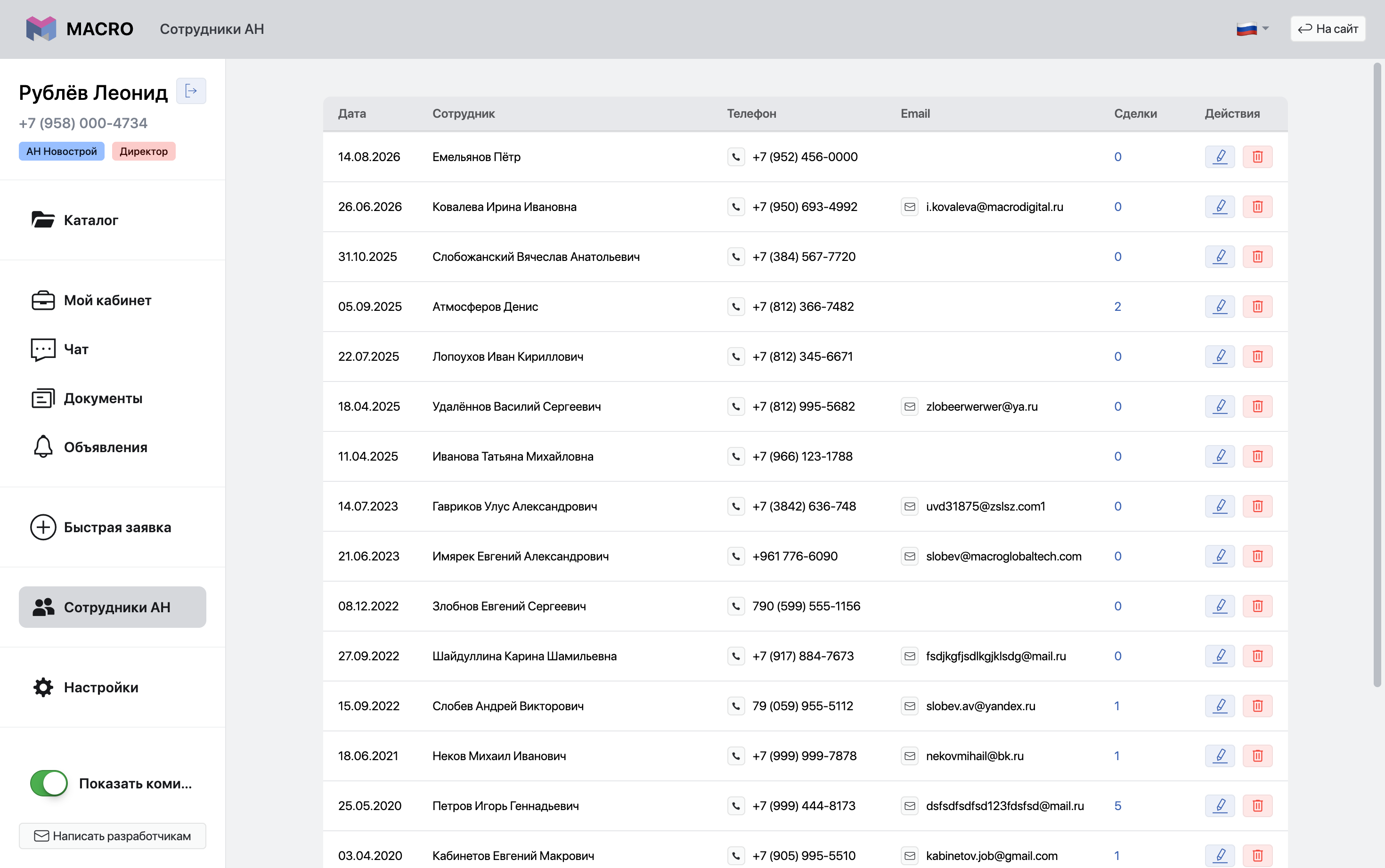
Task: Click the Сотрудник column header
Action: (464, 114)
